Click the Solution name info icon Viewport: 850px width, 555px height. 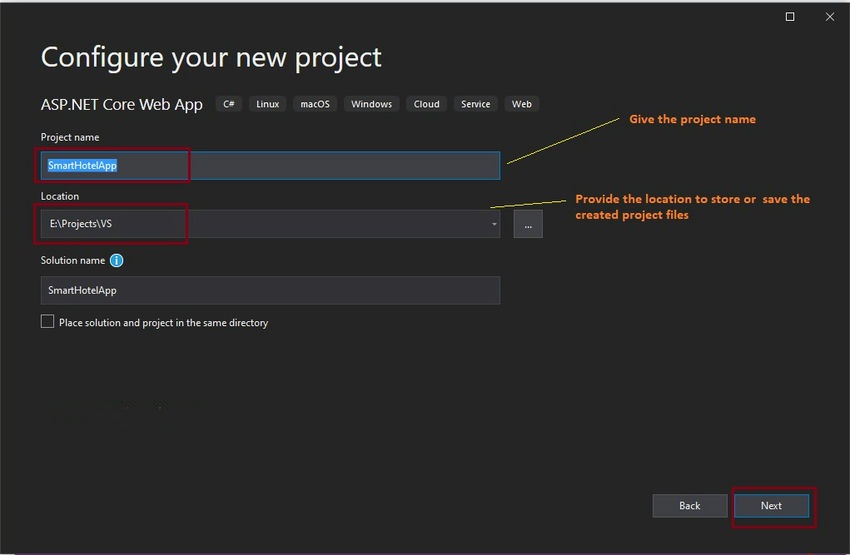117,261
